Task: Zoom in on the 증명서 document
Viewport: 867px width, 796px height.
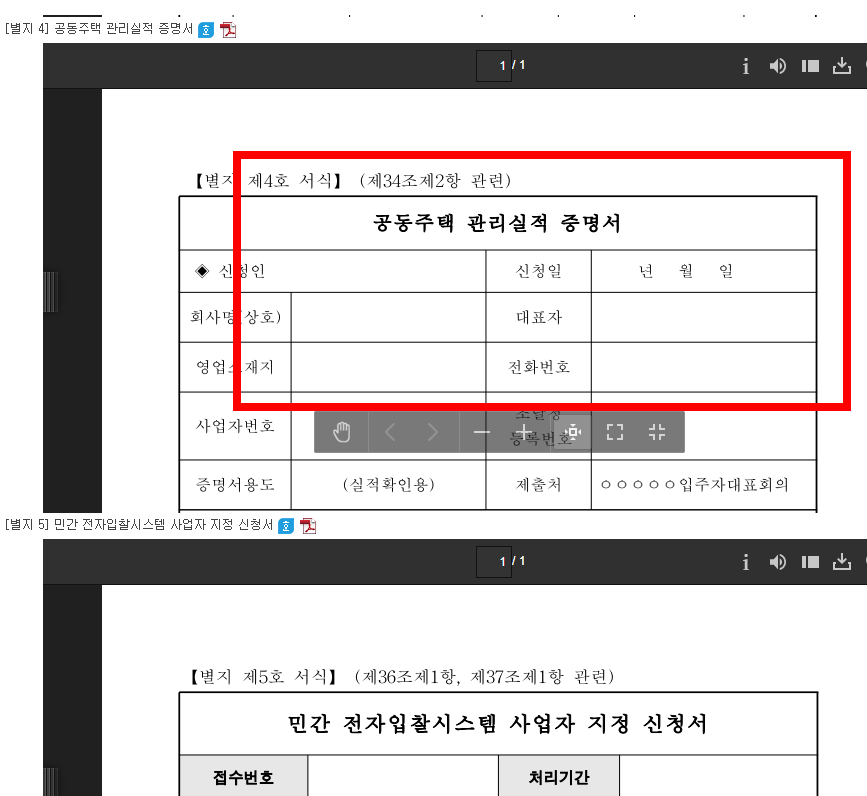Action: [523, 431]
